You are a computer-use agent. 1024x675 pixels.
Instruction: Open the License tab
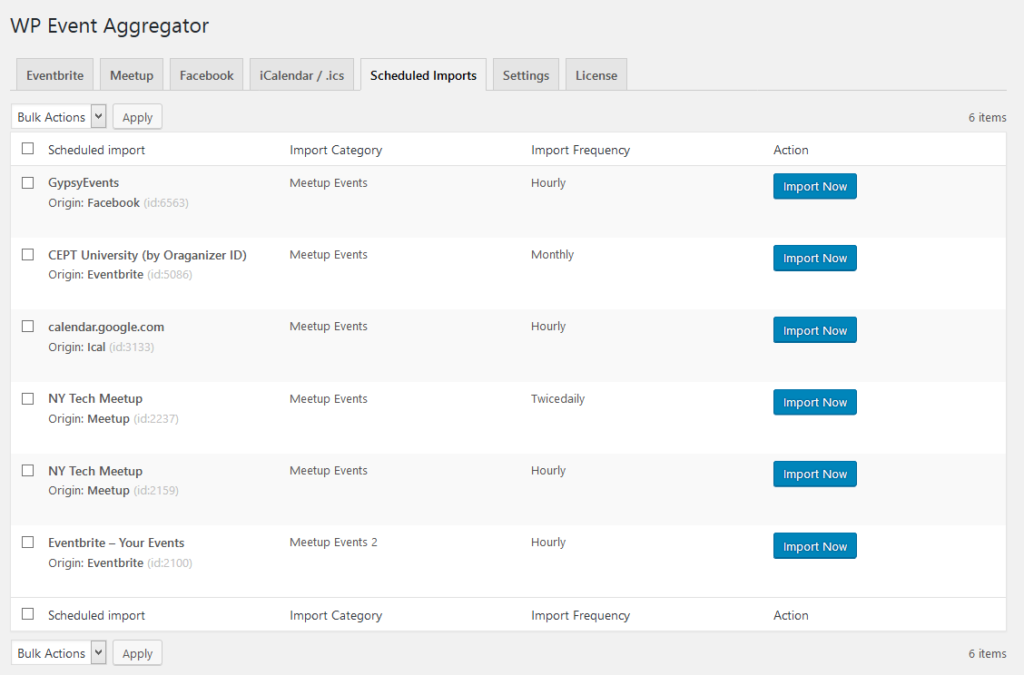click(596, 74)
